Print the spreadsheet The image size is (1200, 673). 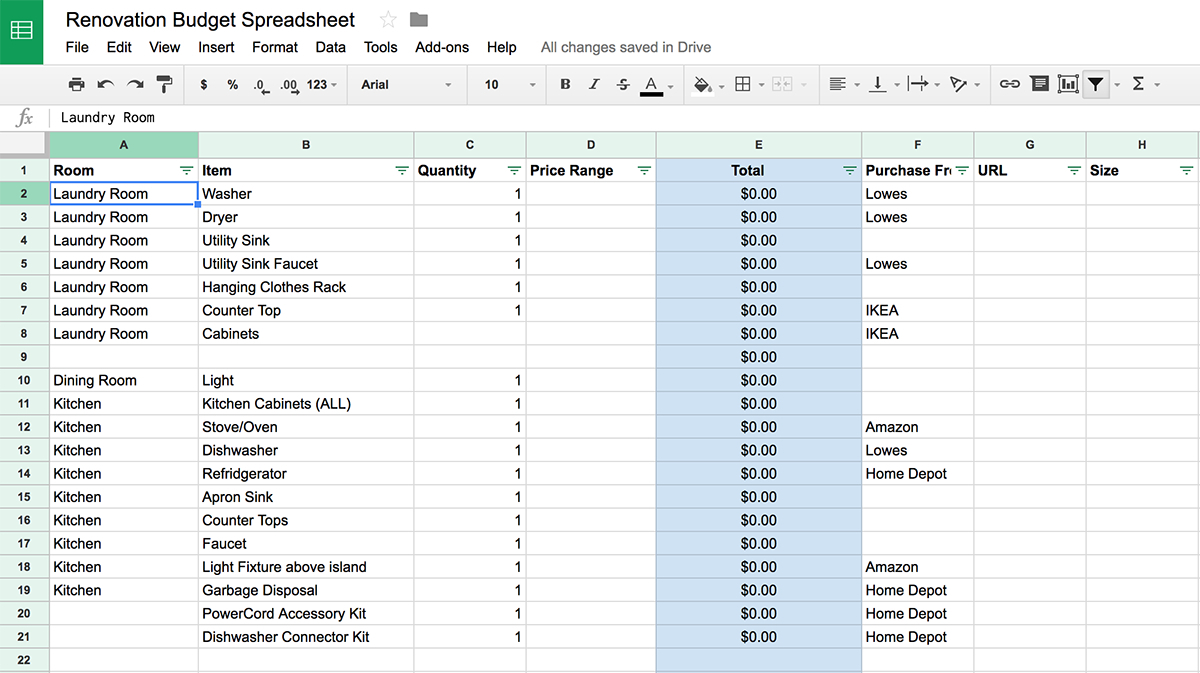click(76, 84)
